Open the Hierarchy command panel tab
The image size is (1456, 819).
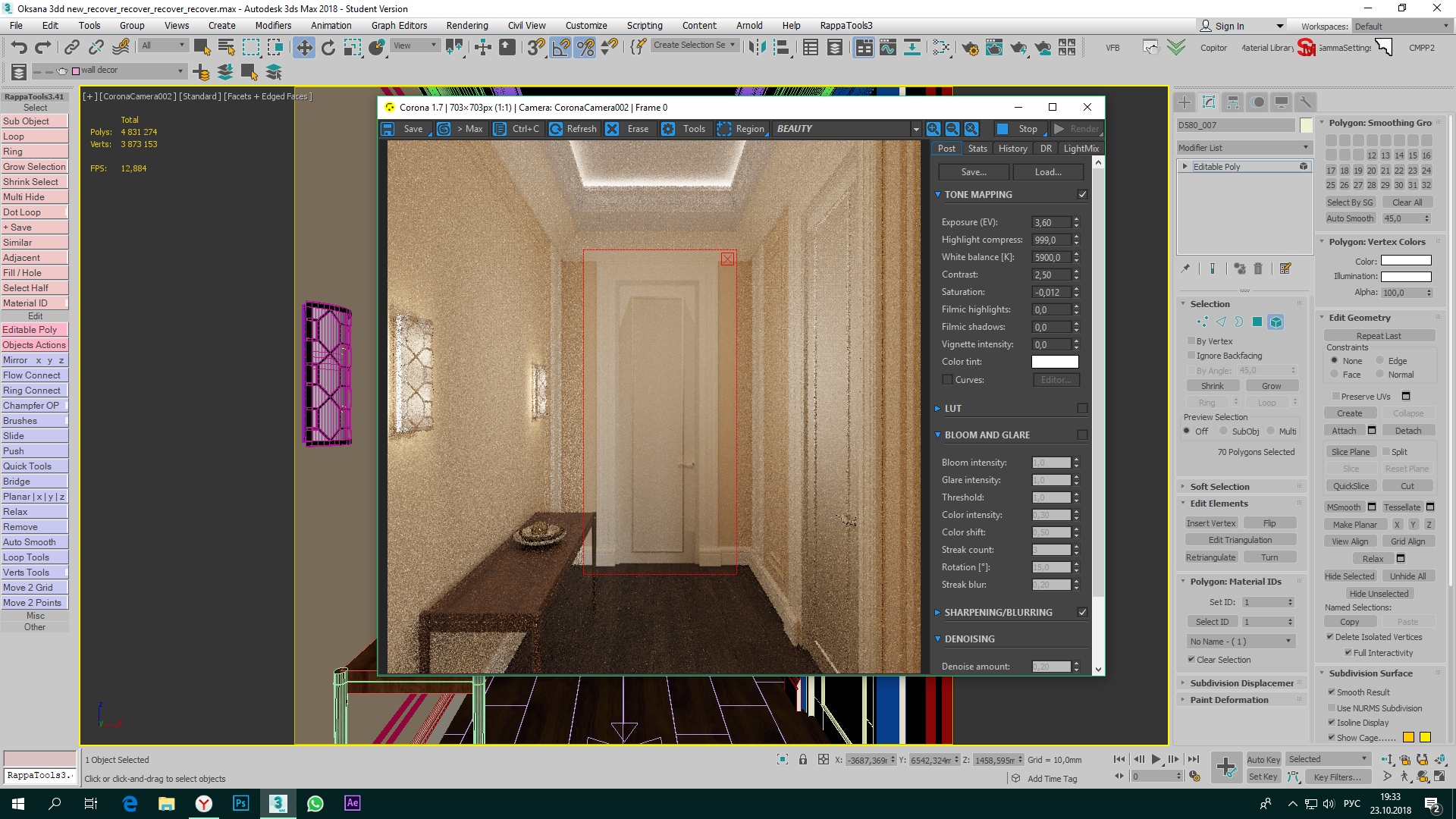click(x=1233, y=102)
